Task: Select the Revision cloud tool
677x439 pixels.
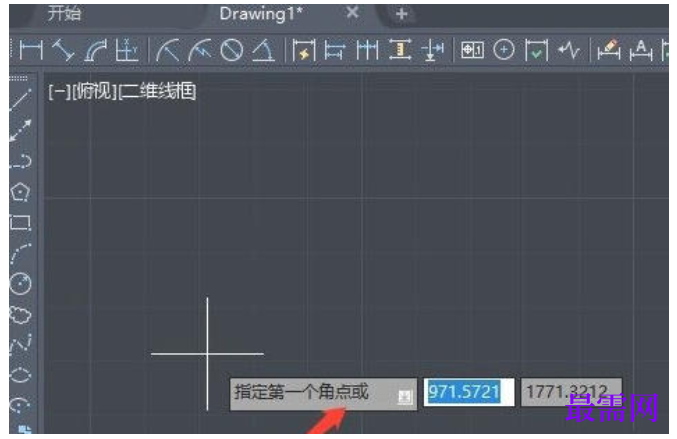Action: 20,315
